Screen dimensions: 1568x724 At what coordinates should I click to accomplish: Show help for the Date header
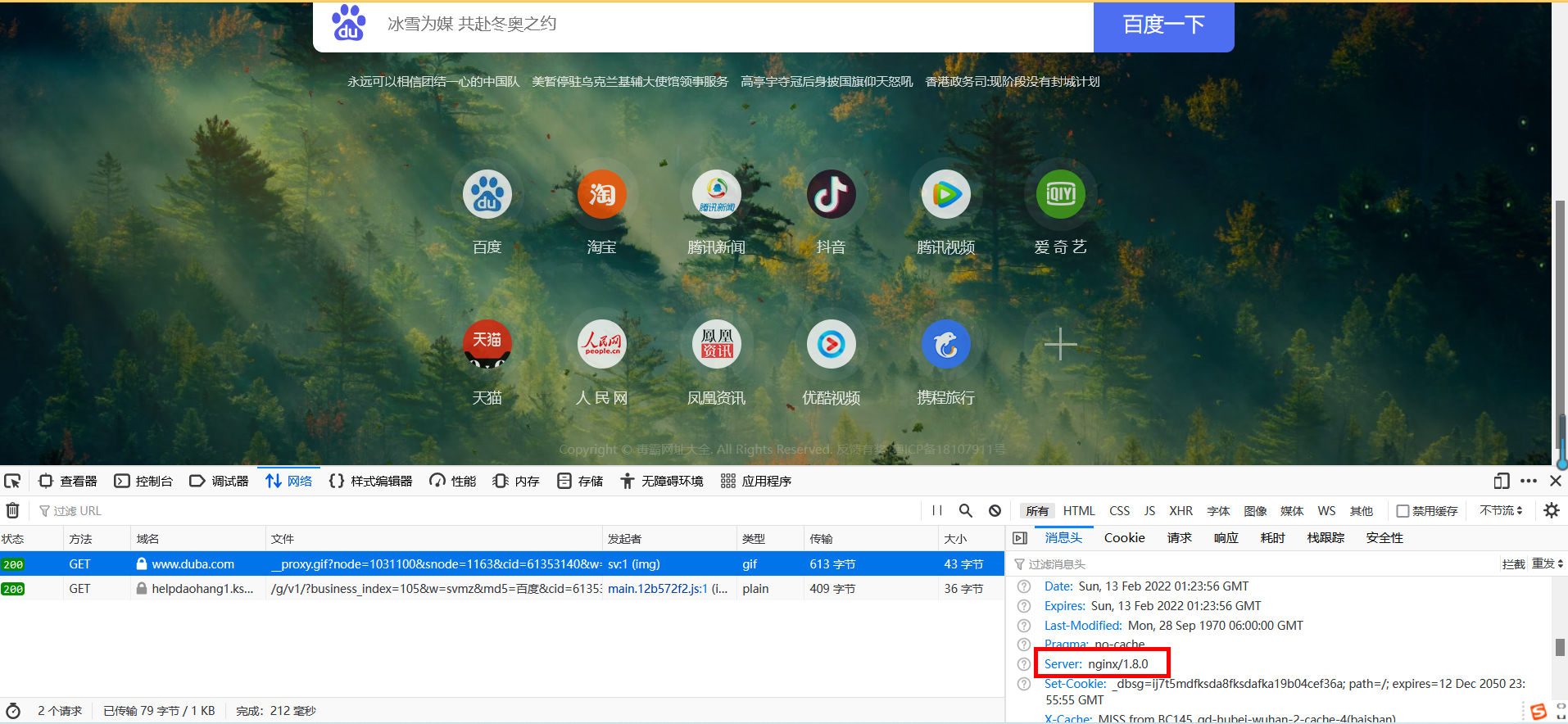(1024, 586)
